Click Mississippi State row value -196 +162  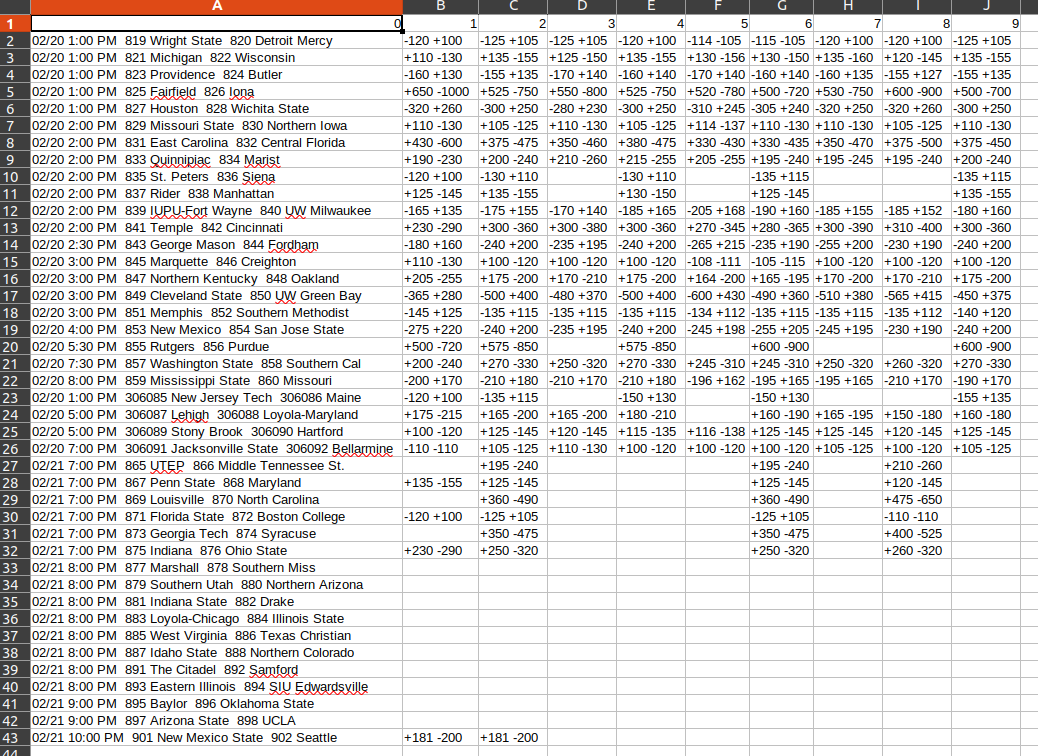(717, 381)
